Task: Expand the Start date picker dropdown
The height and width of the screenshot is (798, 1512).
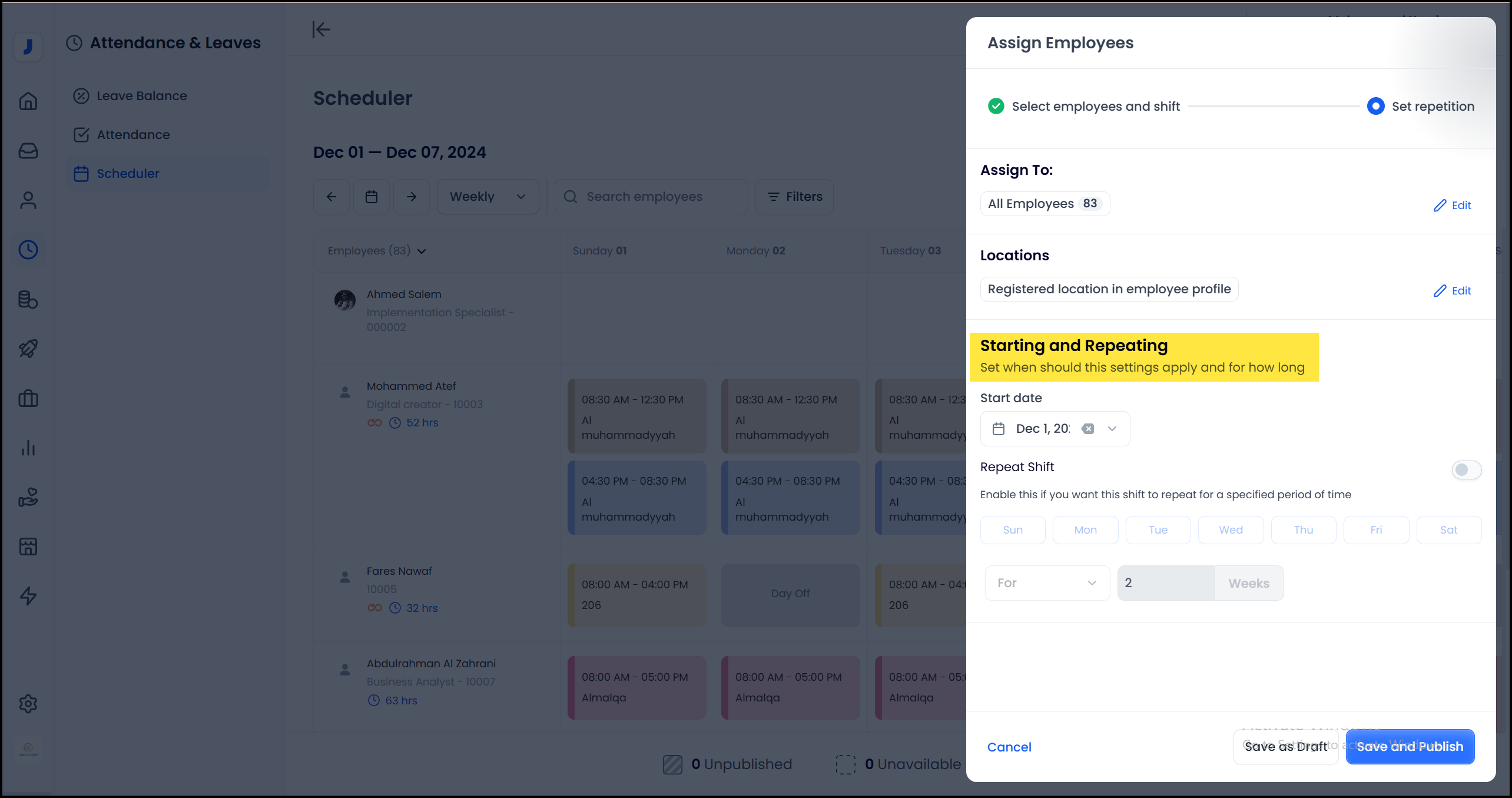Action: pos(1112,428)
